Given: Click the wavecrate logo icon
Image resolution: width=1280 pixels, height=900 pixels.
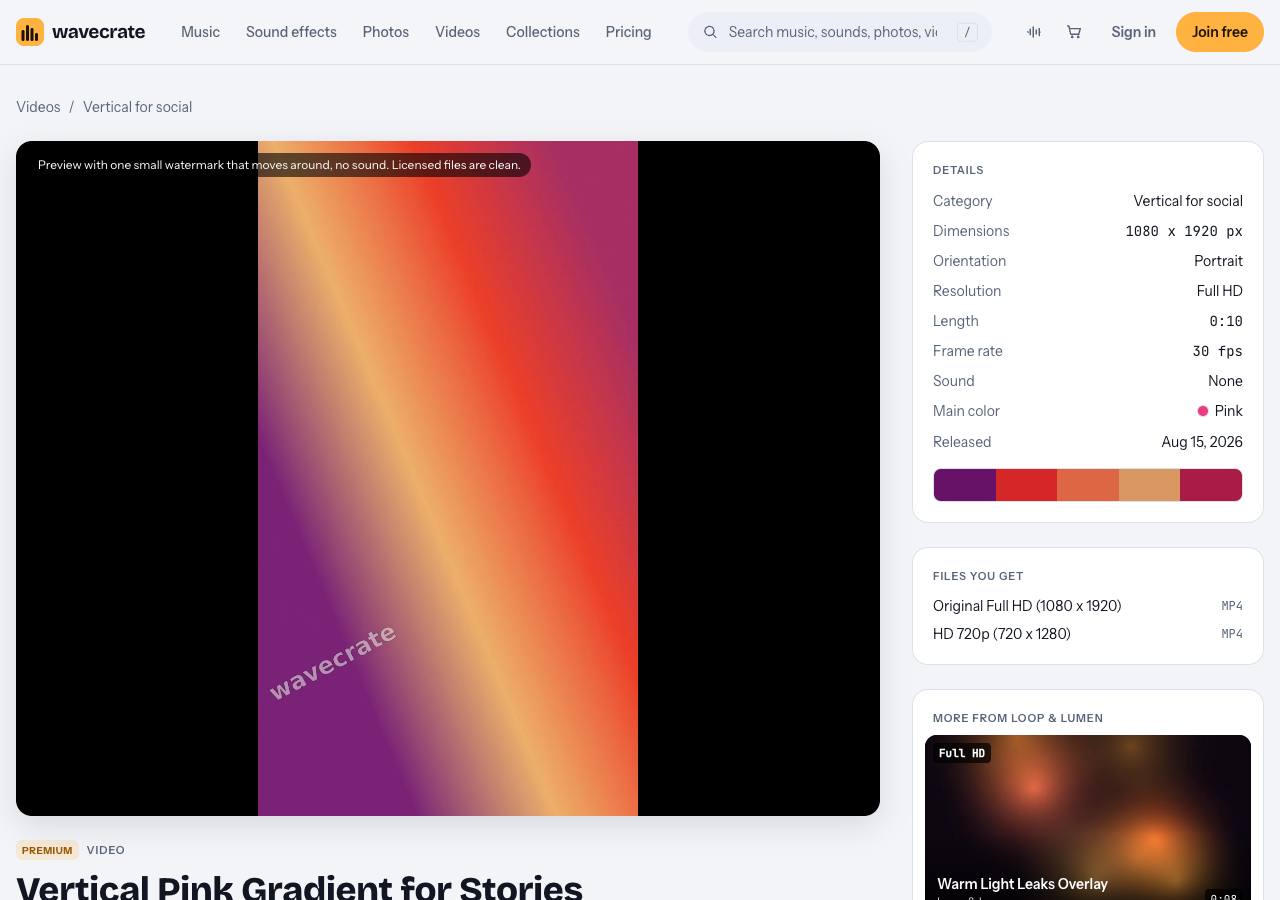Looking at the screenshot, I should tap(30, 32).
